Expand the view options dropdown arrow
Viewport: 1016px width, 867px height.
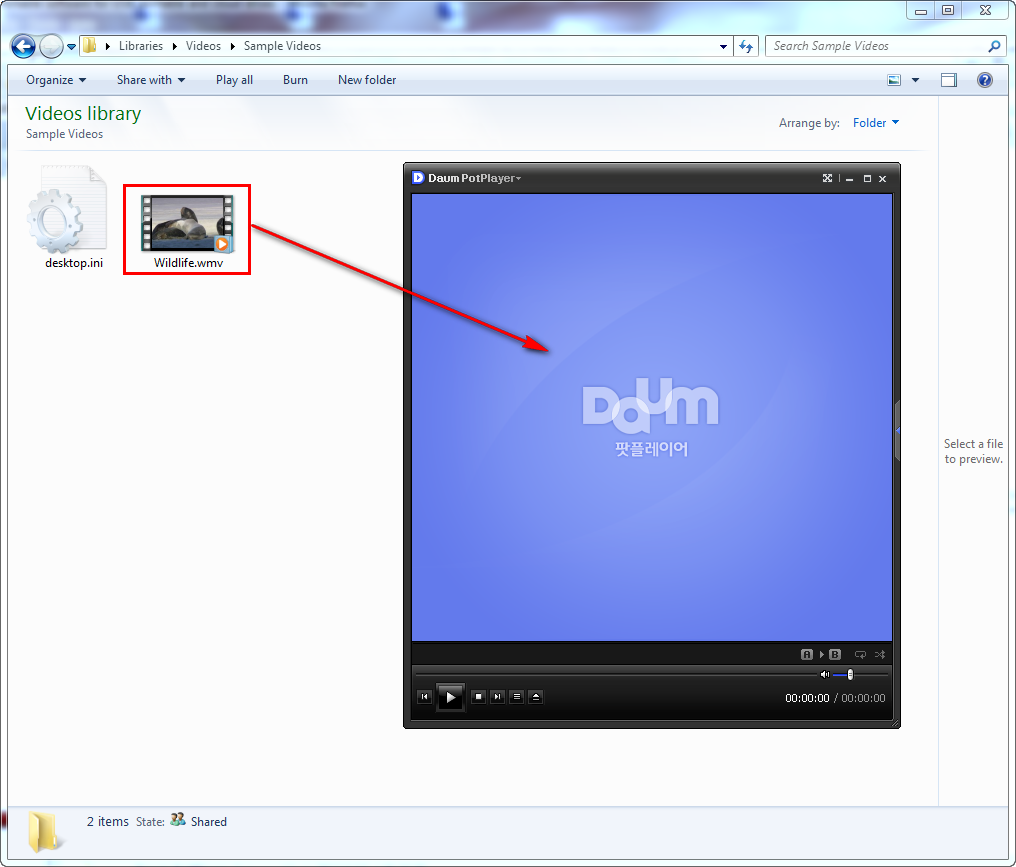(916, 80)
